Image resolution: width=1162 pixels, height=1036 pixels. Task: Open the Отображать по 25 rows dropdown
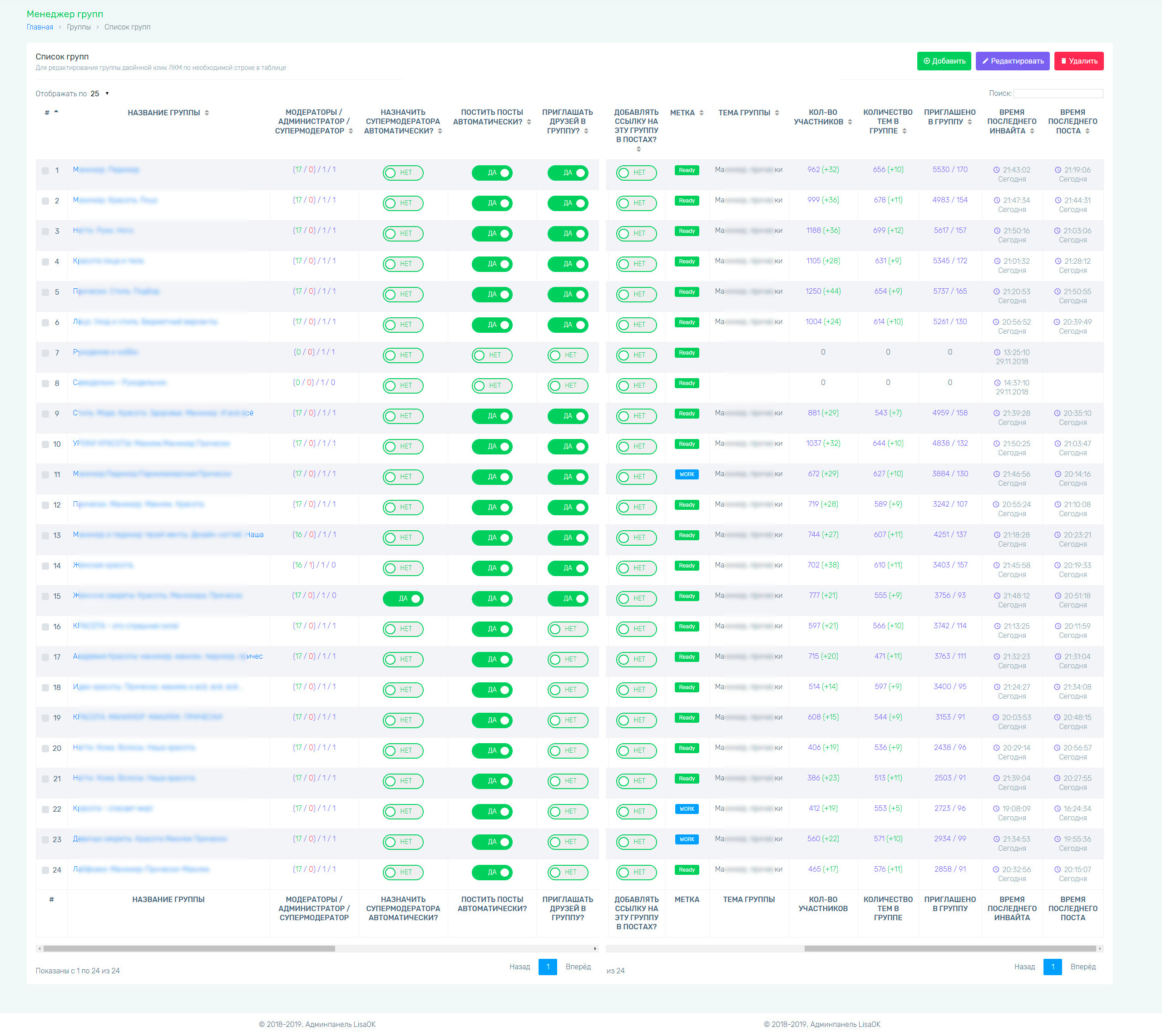point(100,94)
